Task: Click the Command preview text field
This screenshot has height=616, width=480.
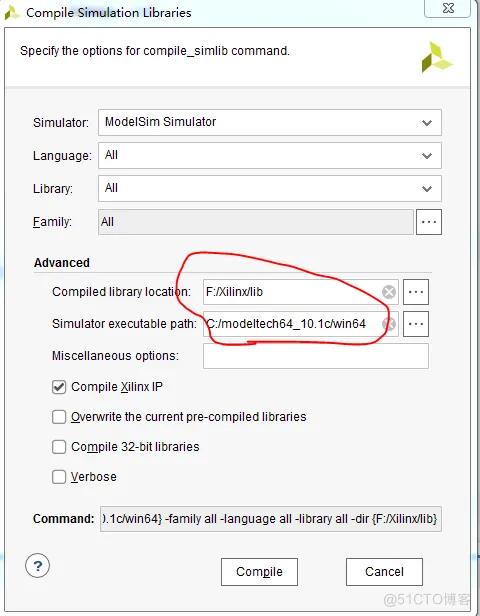Action: click(271, 519)
